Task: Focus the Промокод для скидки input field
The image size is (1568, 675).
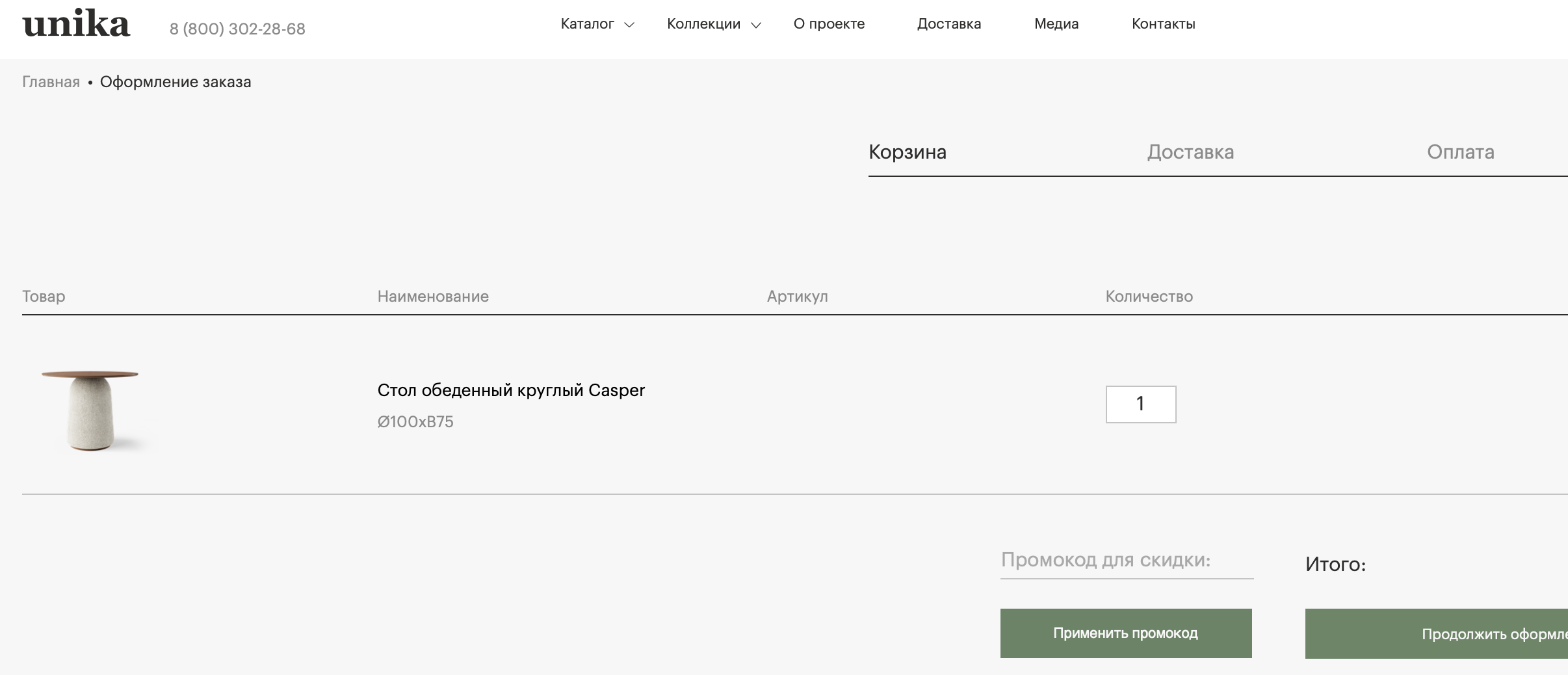Action: (x=1126, y=561)
